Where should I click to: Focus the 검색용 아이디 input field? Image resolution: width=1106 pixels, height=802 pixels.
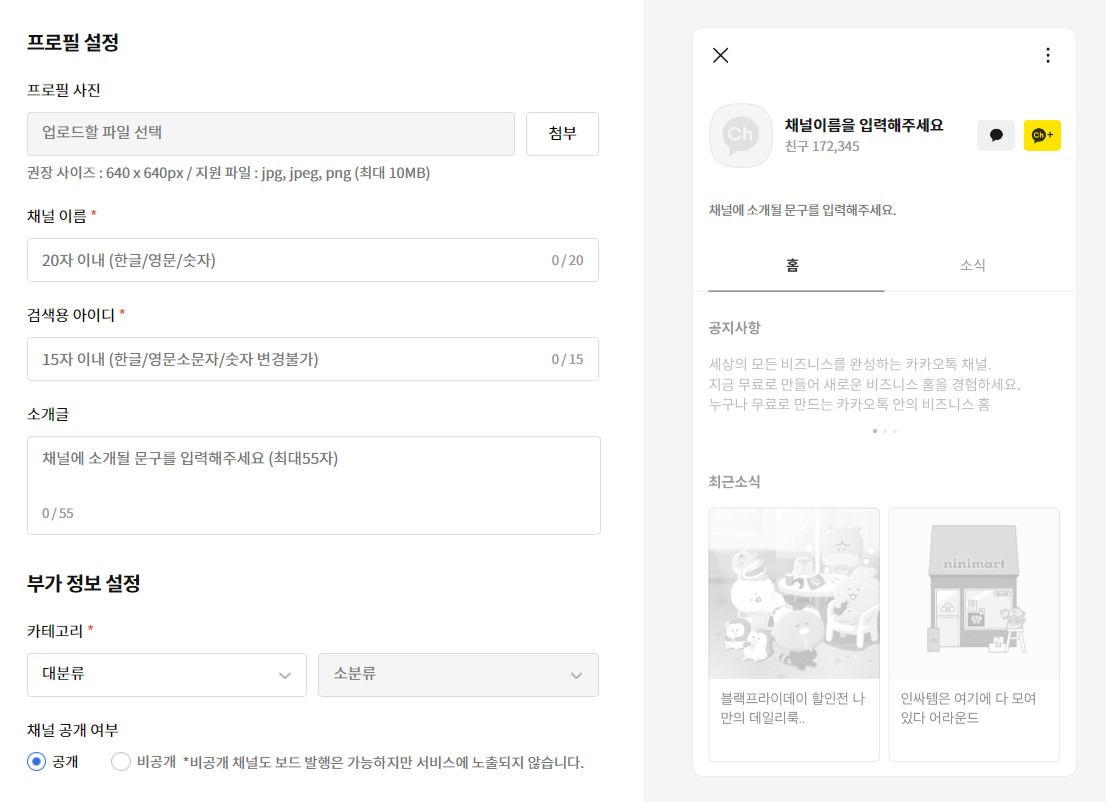point(312,359)
